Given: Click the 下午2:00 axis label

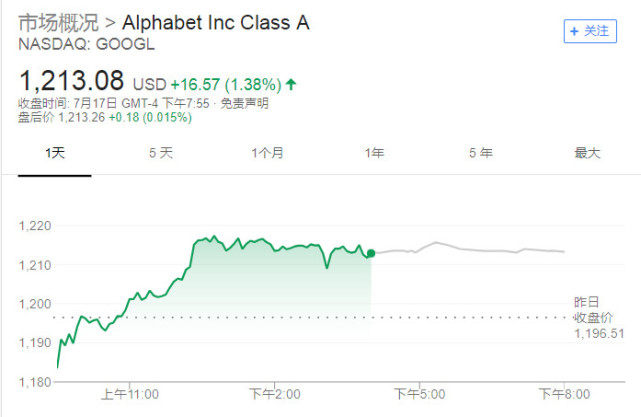Looking at the screenshot, I should point(275,394).
